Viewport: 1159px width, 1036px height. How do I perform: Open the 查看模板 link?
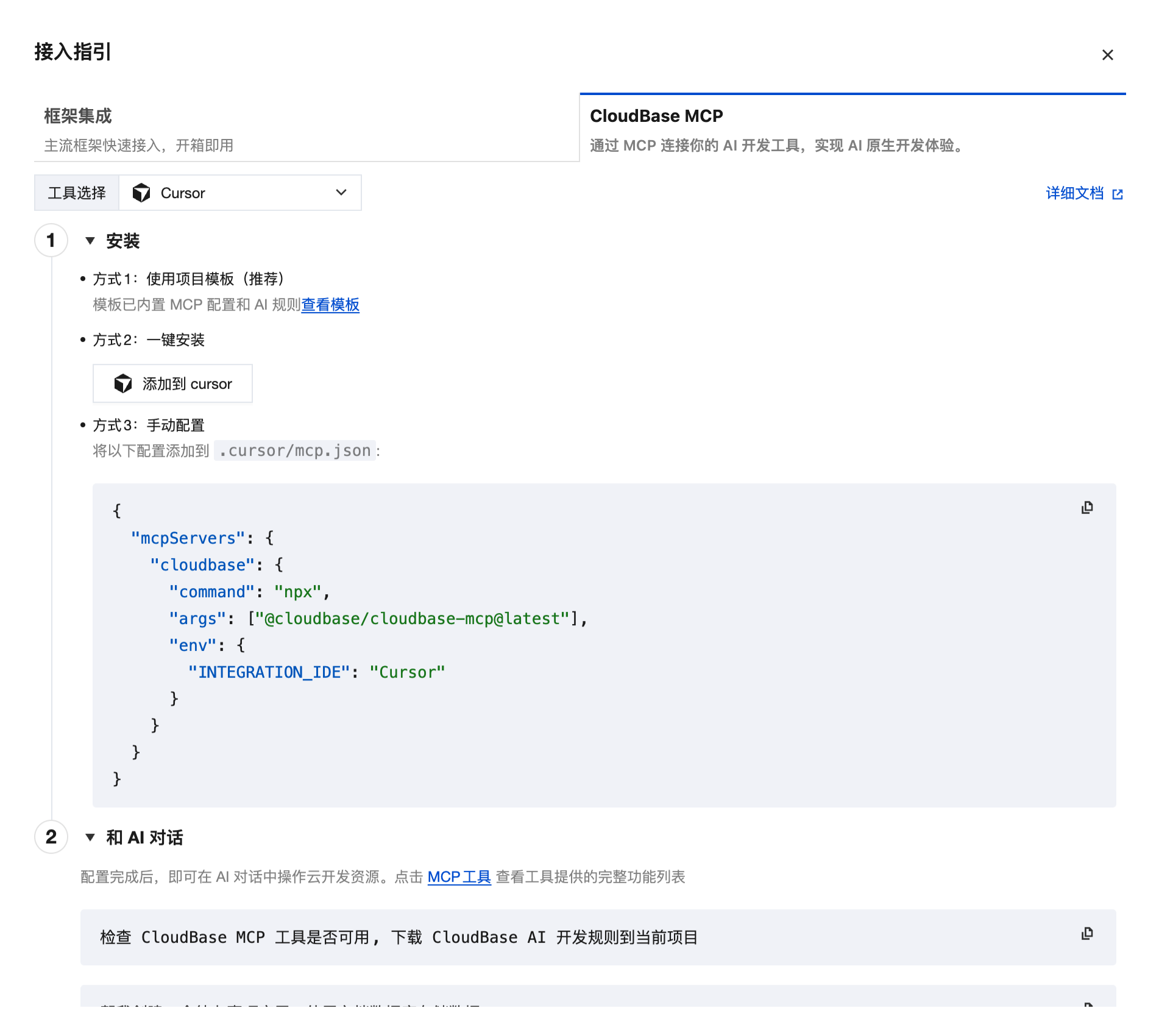click(330, 305)
